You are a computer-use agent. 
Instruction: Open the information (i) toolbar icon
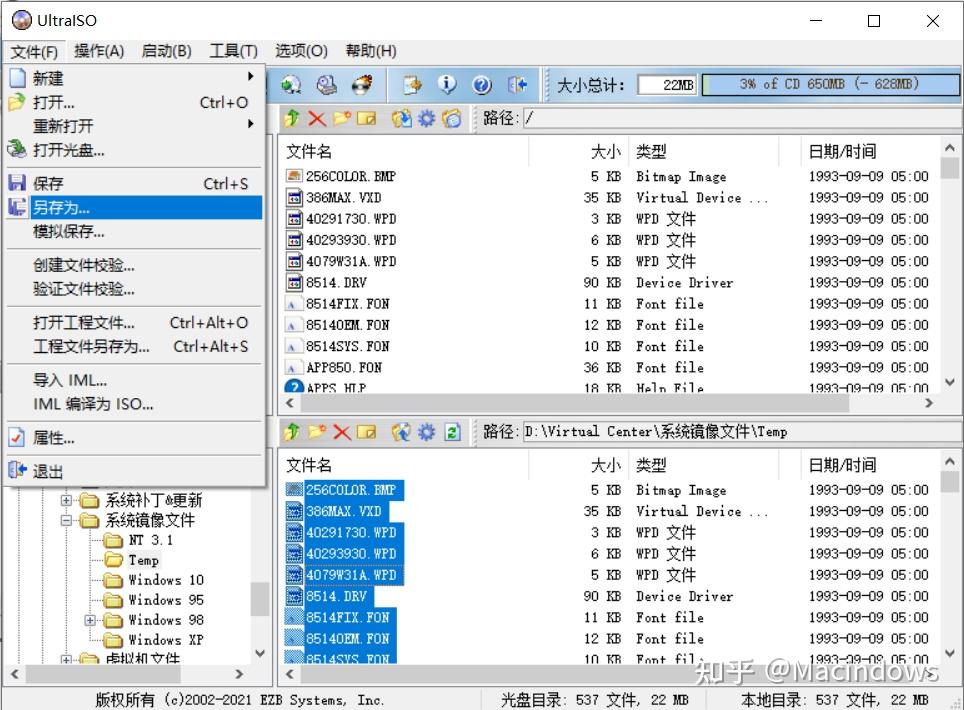pyautogui.click(x=448, y=84)
